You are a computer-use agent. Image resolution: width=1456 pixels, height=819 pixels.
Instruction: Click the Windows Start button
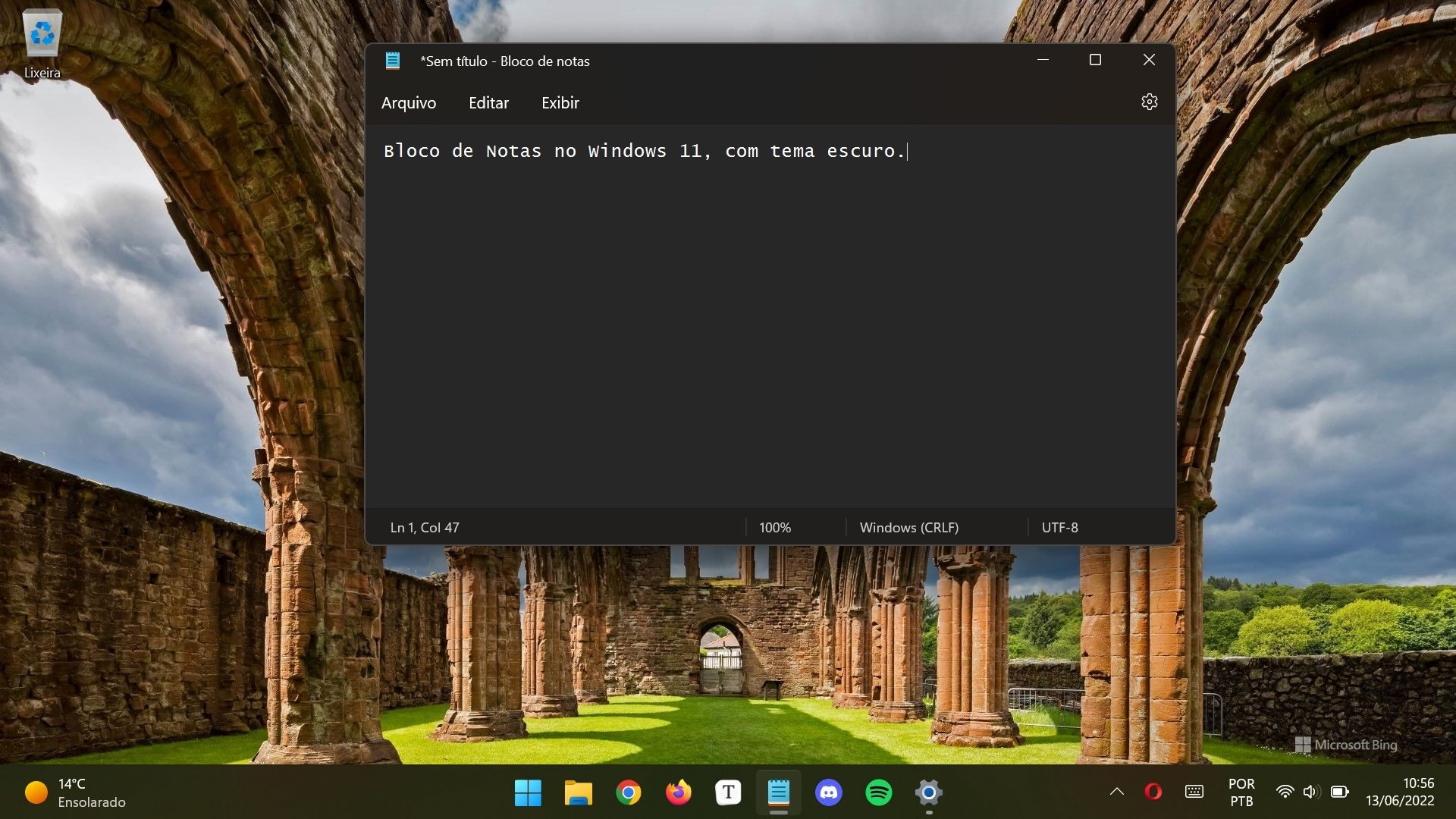coord(528,792)
